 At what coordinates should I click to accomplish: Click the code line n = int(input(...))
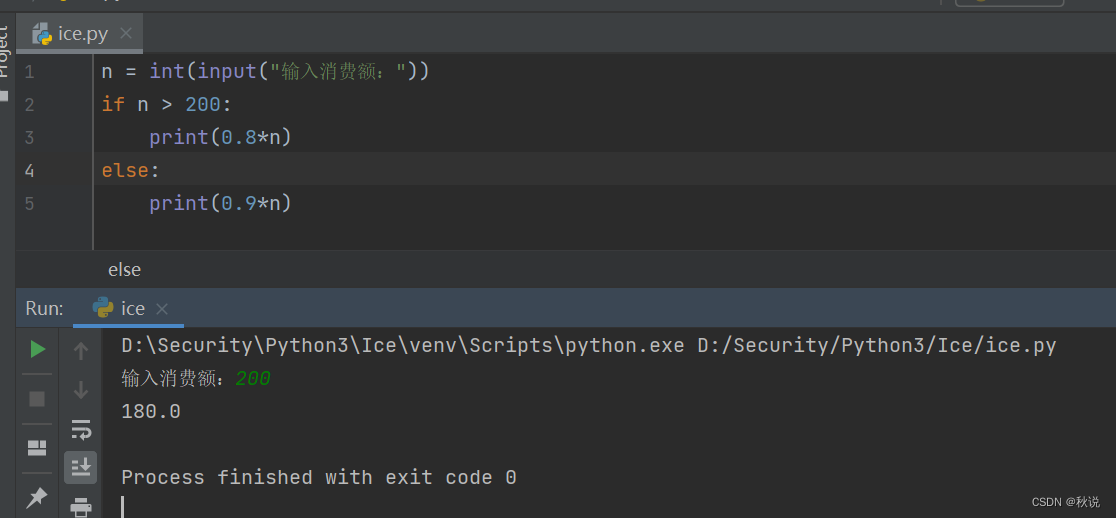pos(265,71)
